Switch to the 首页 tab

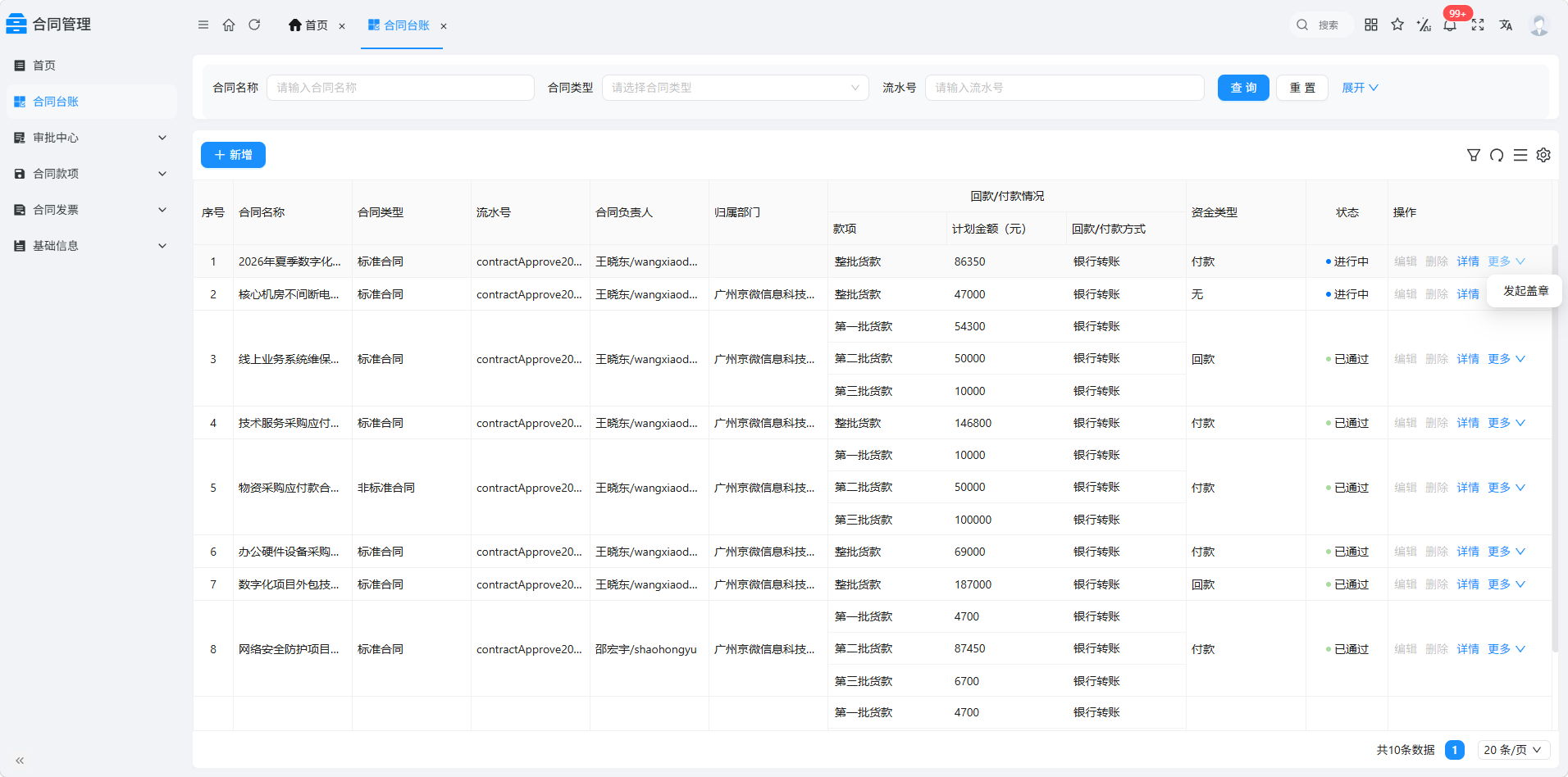tap(308, 25)
